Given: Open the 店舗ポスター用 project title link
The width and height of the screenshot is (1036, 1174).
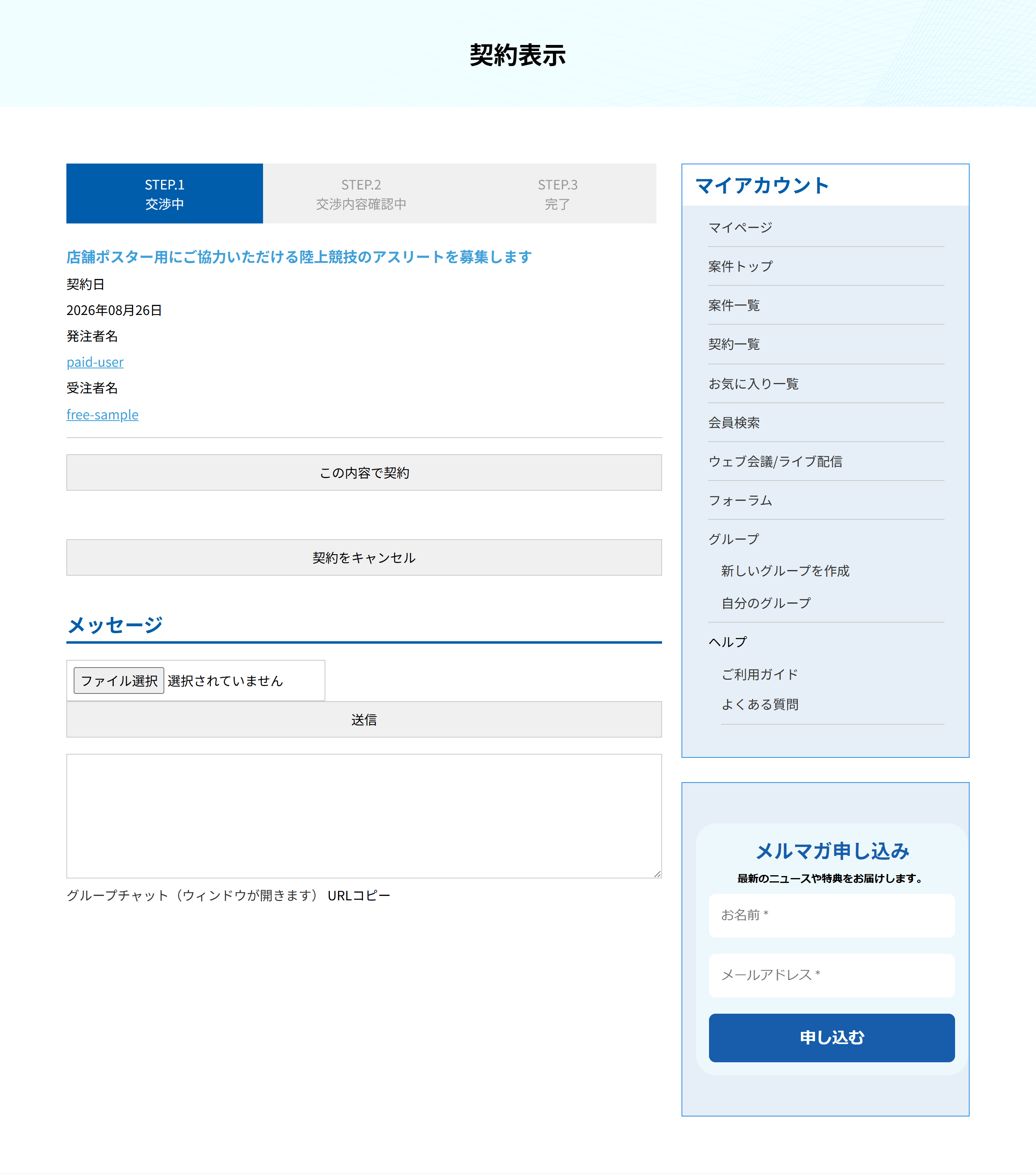Looking at the screenshot, I should [x=299, y=257].
